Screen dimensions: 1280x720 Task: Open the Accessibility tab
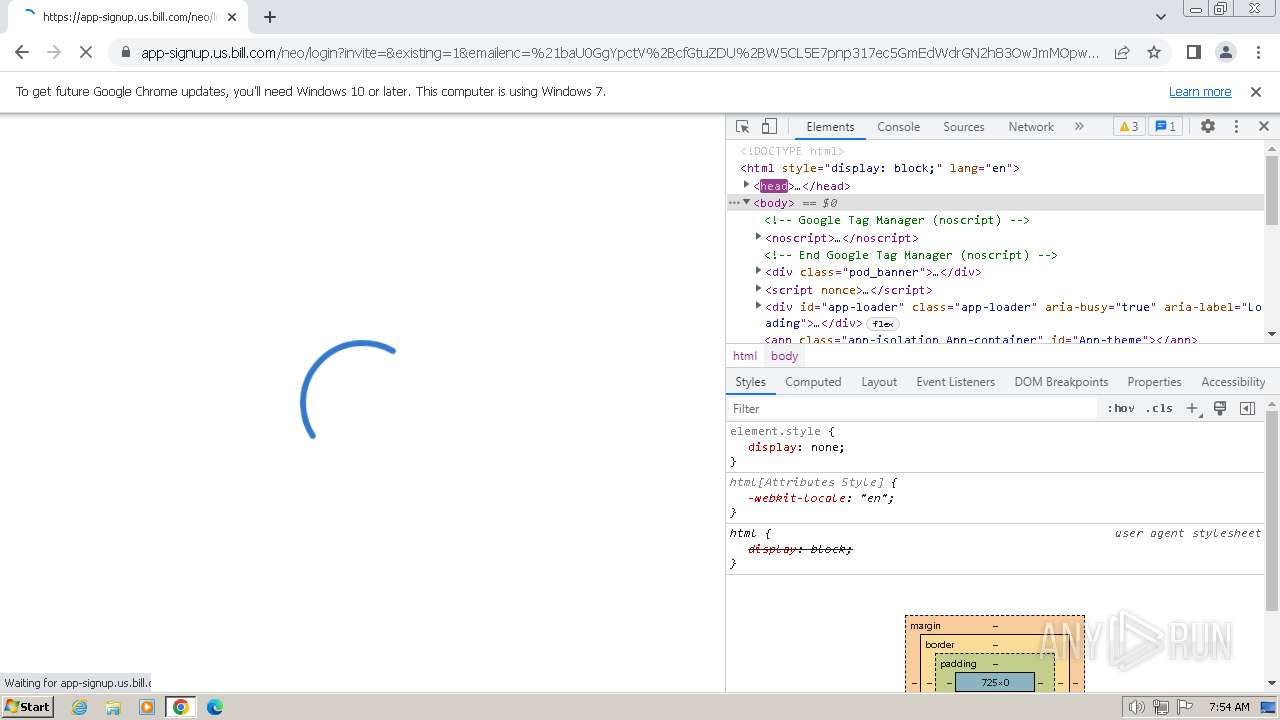click(1233, 382)
